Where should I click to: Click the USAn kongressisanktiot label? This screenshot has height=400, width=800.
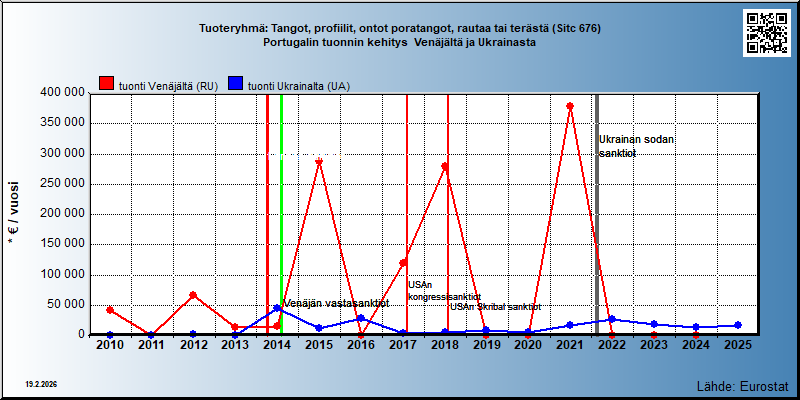pos(444,290)
